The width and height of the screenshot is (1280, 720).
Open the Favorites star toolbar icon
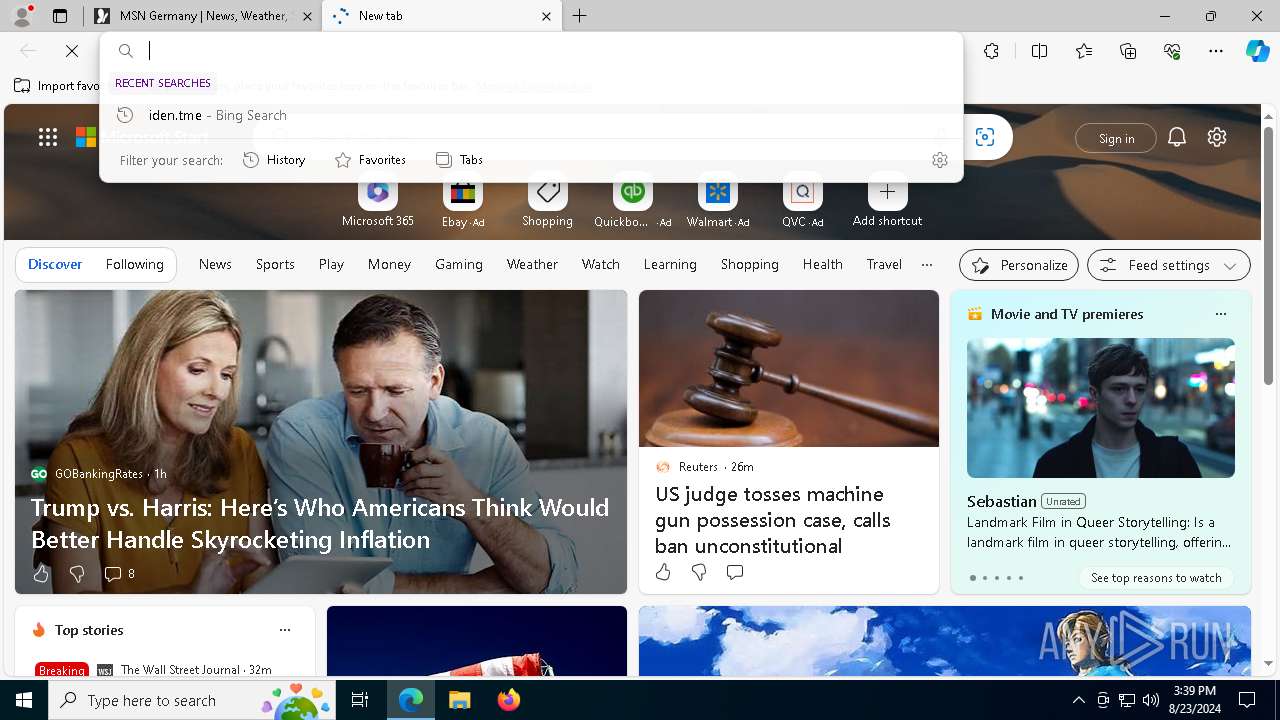coord(1084,51)
